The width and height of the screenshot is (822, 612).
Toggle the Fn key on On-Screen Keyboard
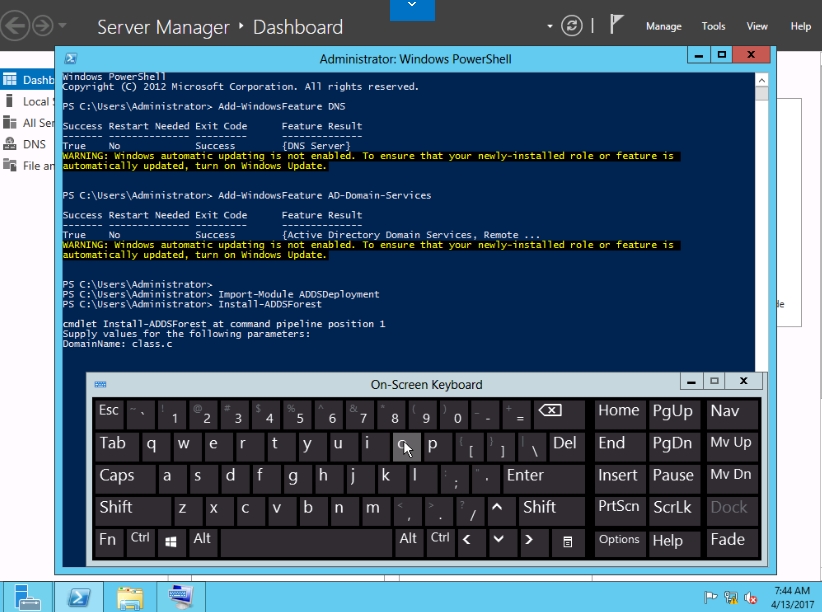click(108, 540)
